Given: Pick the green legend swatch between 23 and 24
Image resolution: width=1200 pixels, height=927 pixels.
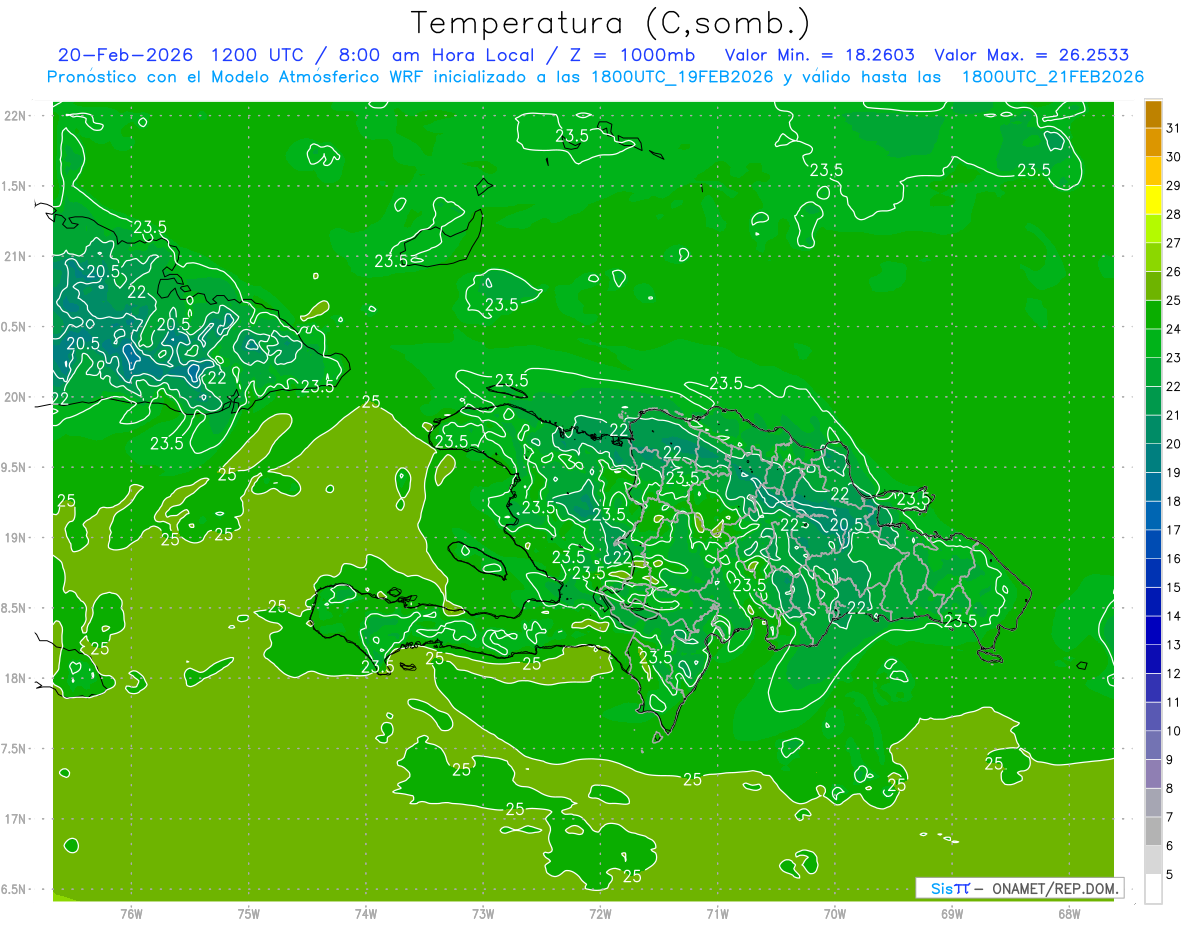Looking at the screenshot, I should click(1153, 343).
